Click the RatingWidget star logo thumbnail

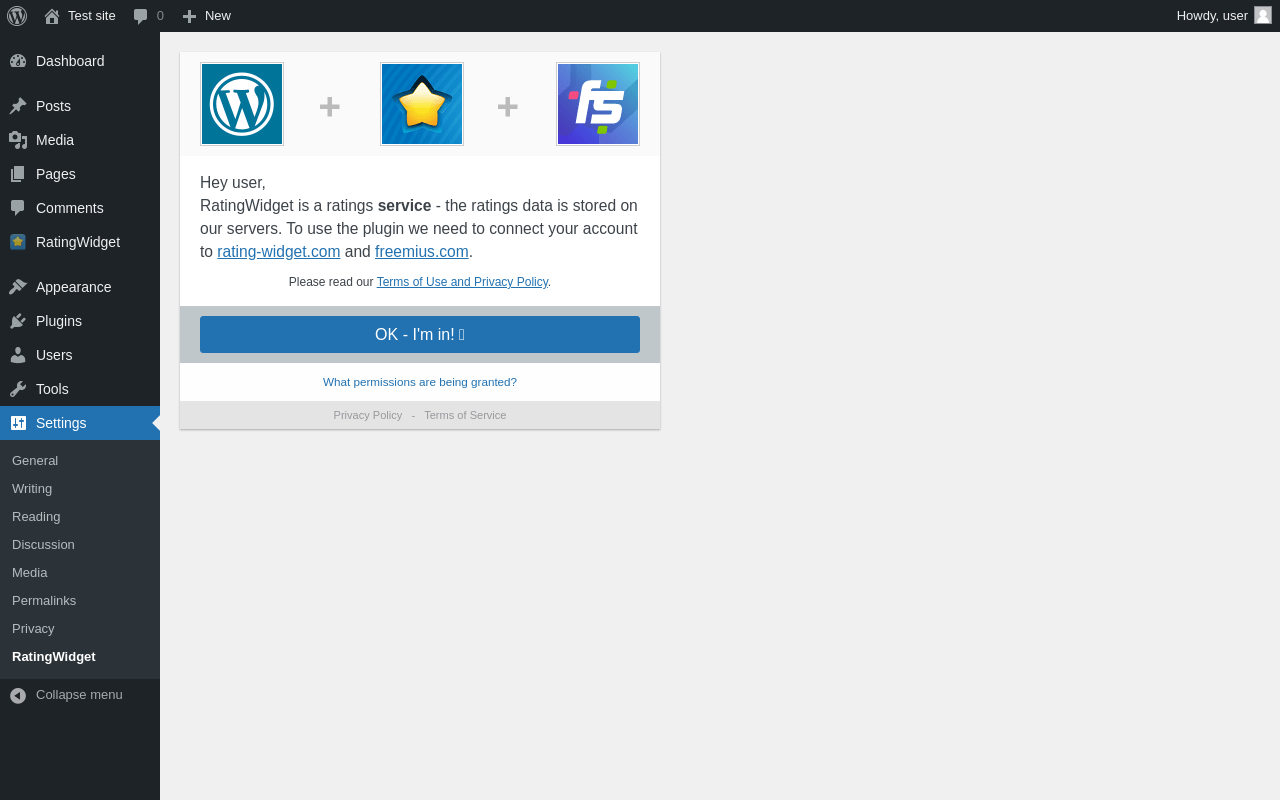422,104
